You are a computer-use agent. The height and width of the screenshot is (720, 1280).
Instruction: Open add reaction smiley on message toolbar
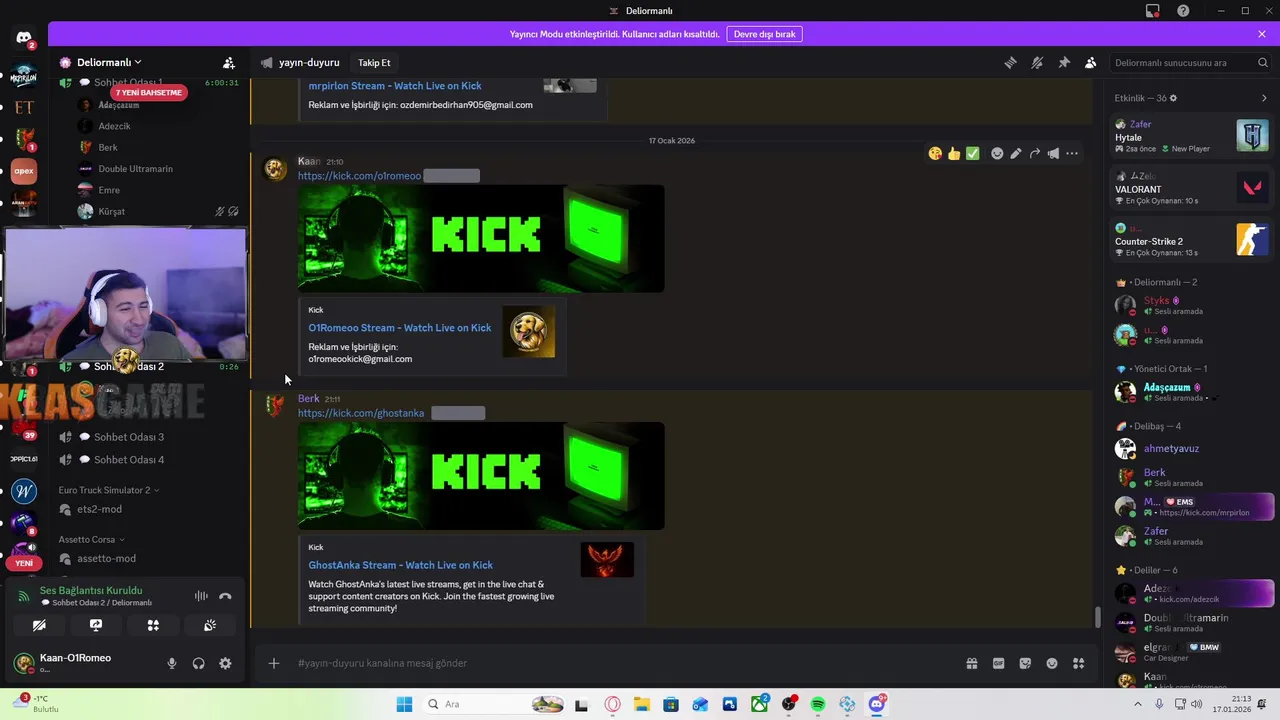[997, 153]
